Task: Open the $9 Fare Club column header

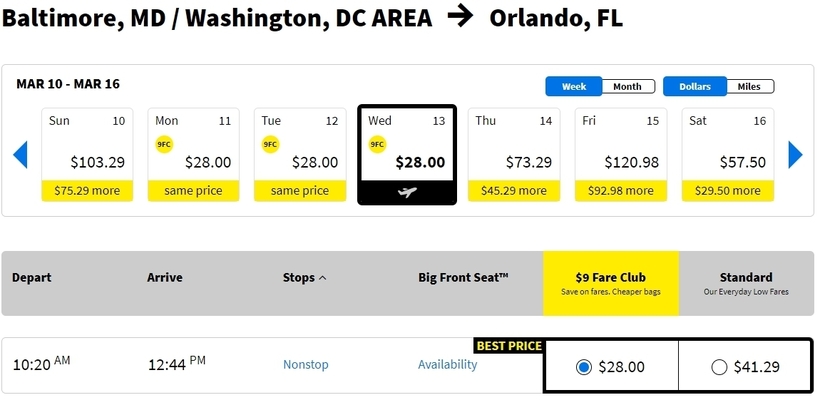Action: 611,283
